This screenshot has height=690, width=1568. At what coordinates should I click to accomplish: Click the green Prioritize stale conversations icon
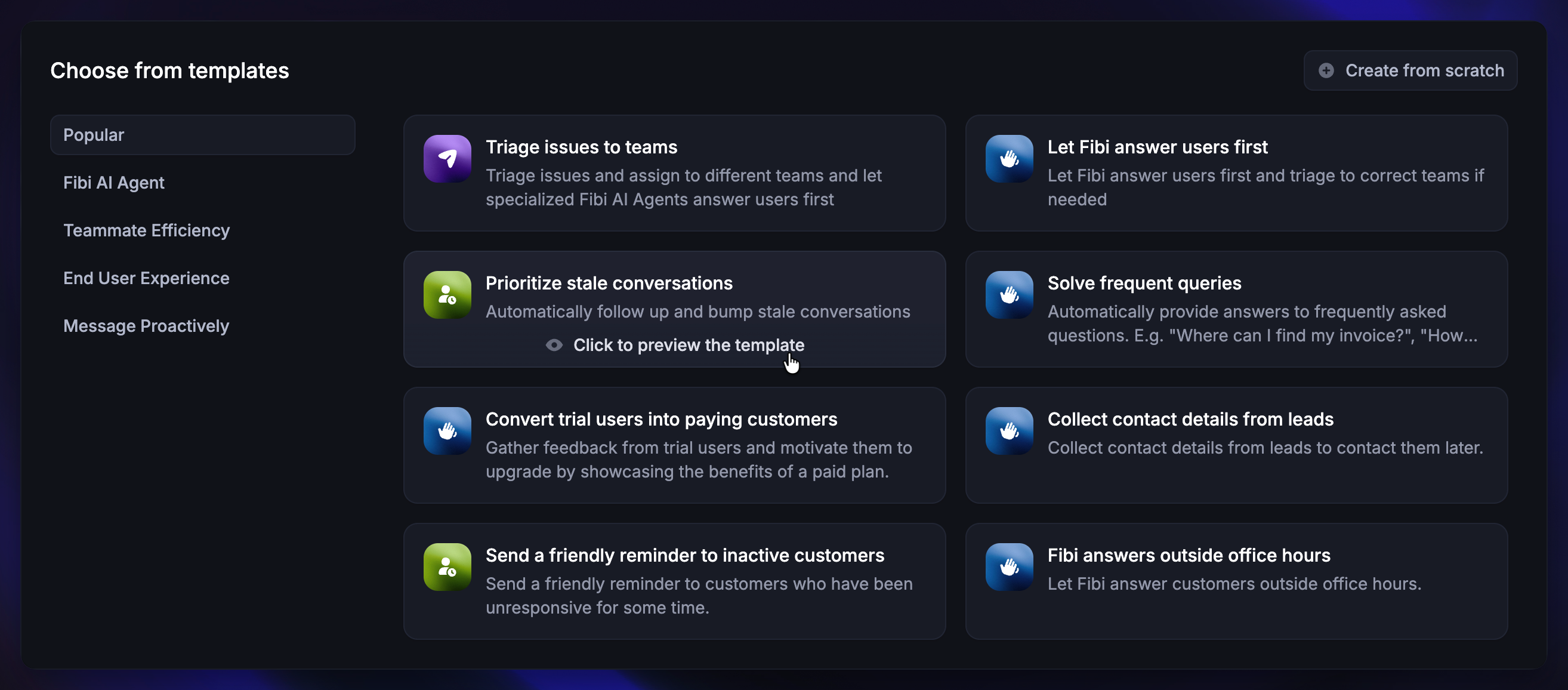pos(447,295)
